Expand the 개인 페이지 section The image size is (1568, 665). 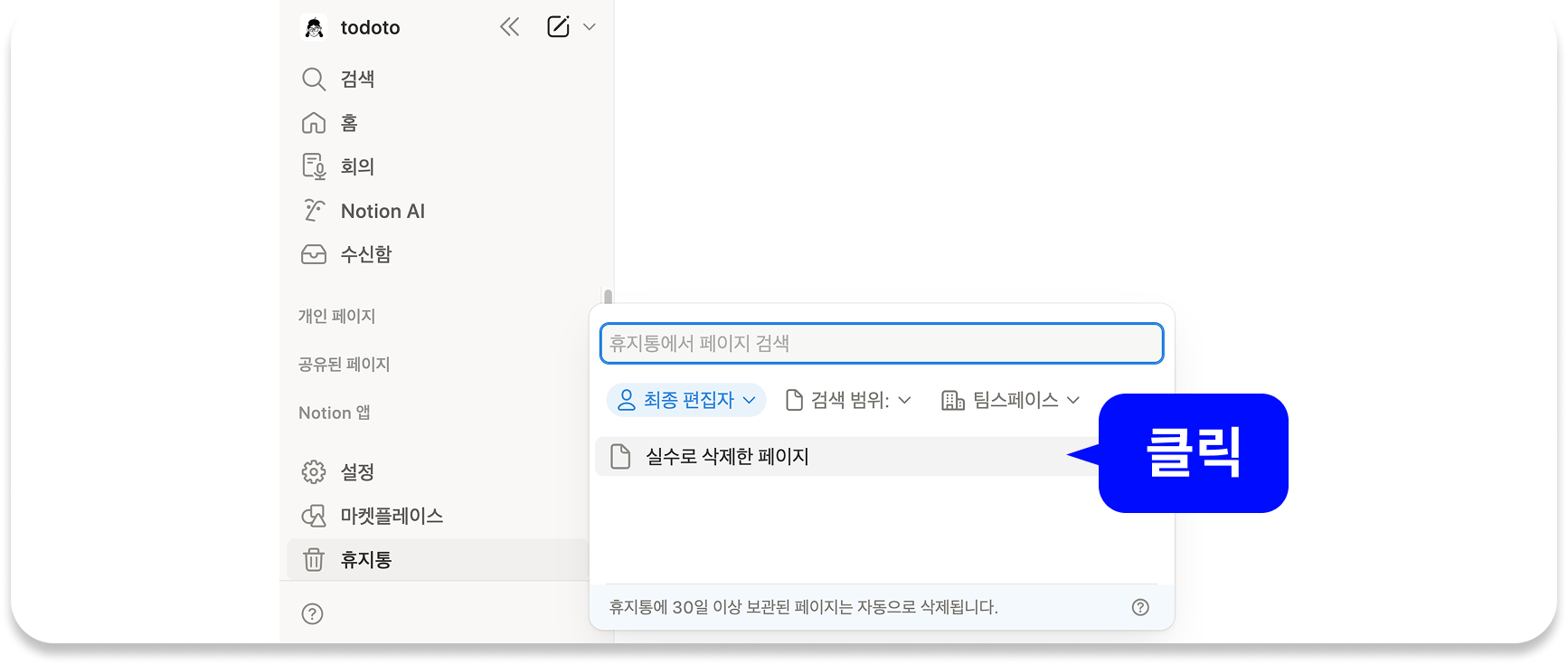pos(336,316)
